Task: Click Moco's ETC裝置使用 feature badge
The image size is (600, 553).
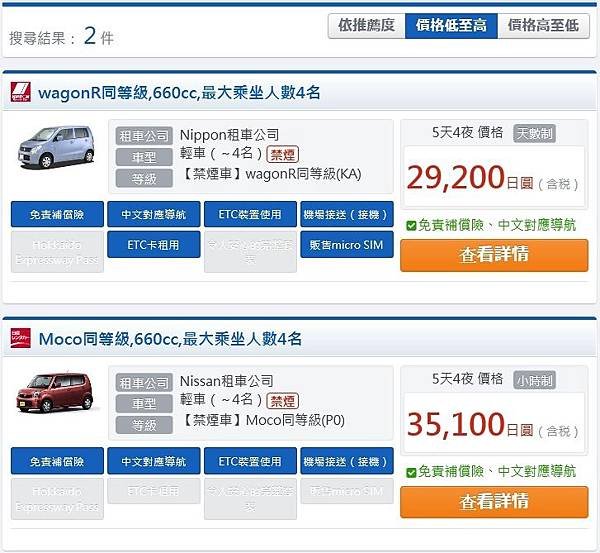Action: coord(250,461)
